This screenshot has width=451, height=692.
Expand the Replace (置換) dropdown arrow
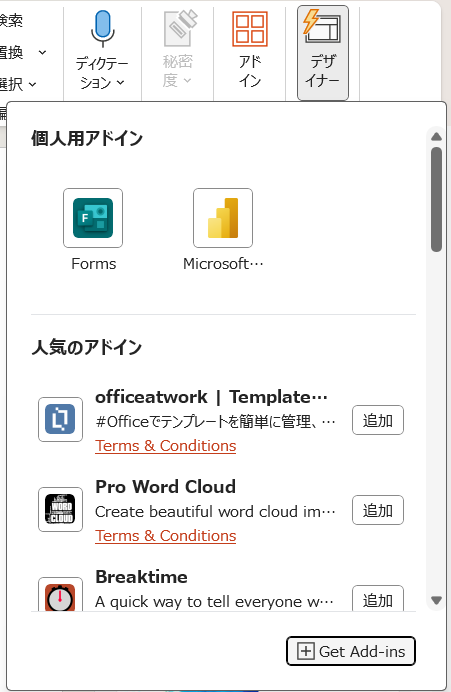[x=42, y=53]
